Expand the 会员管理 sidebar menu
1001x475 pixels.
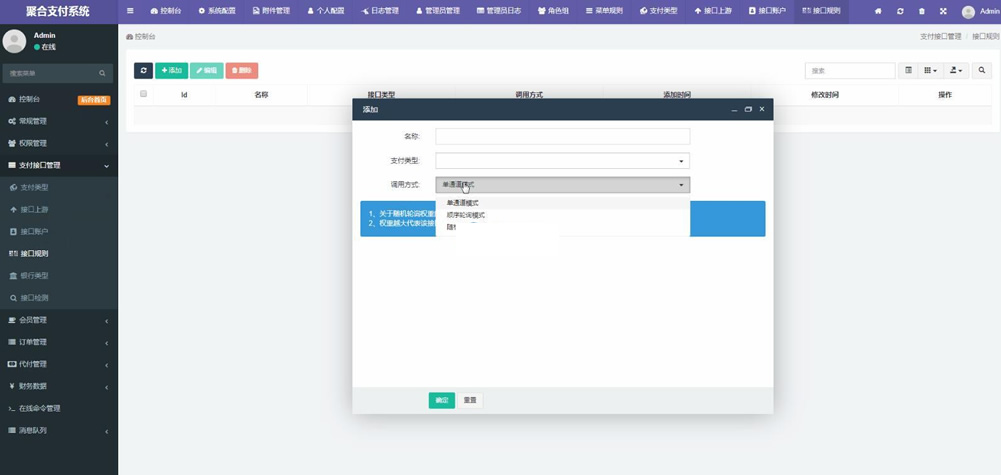point(59,320)
